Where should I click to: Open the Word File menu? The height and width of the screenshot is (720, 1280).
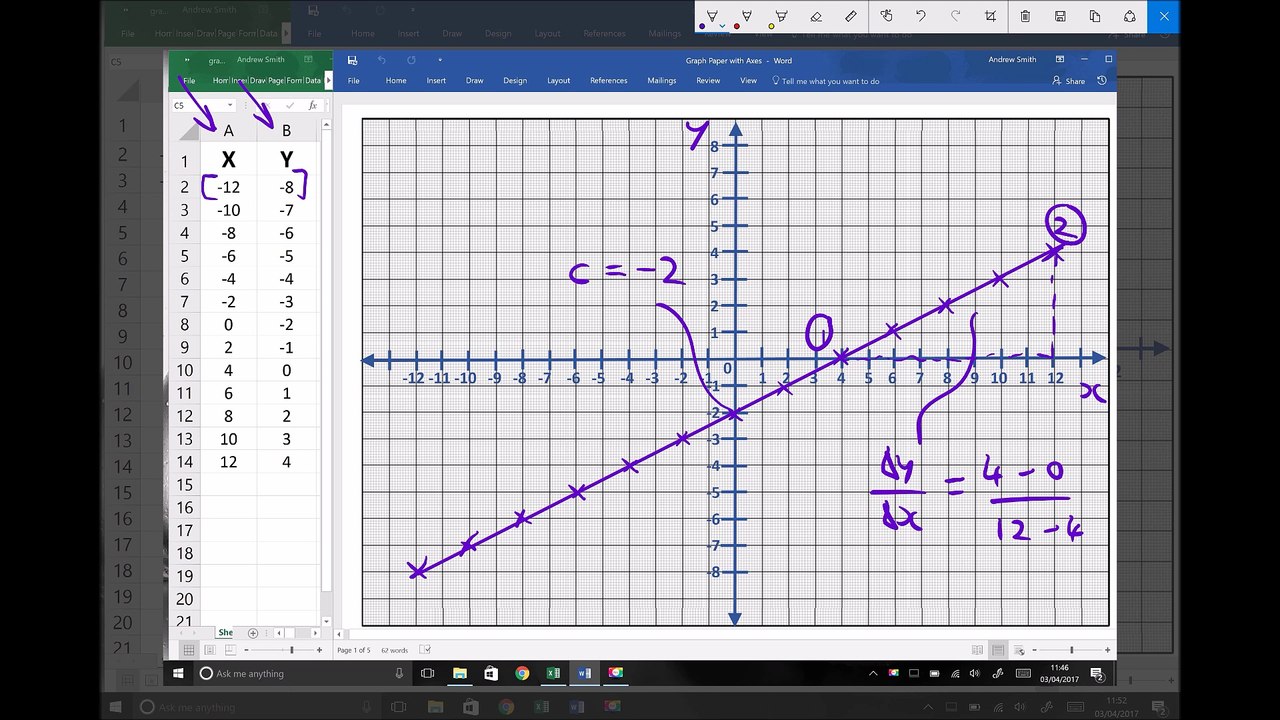[x=353, y=81]
